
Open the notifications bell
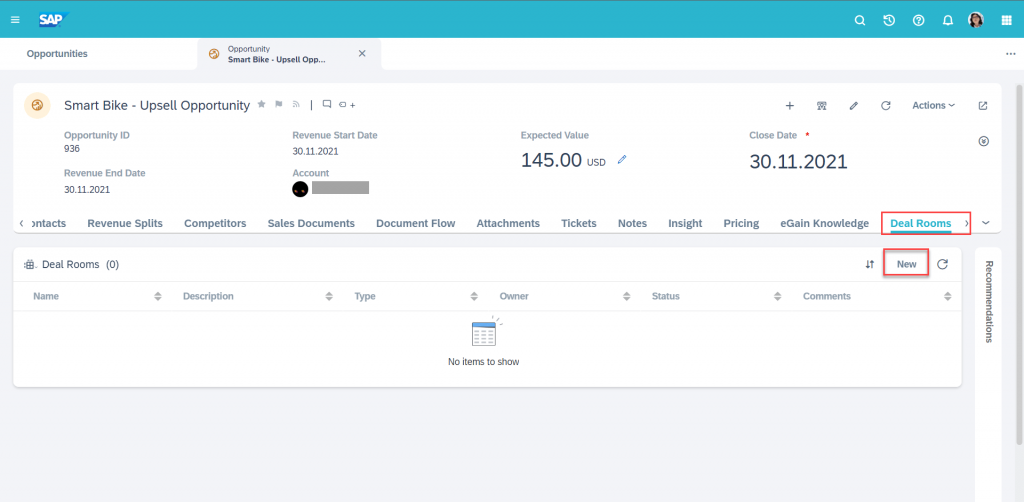click(x=948, y=20)
